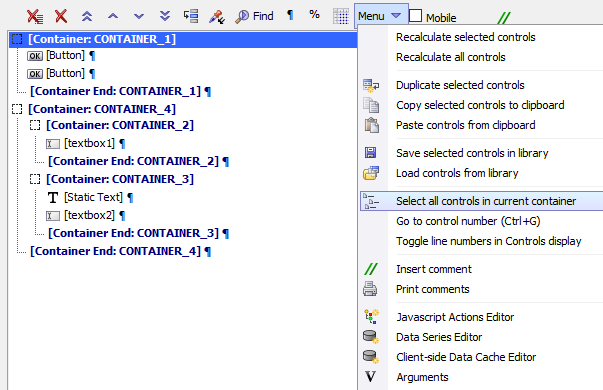The image size is (603, 390).
Task: Click the grid layout toolbar icon
Action: [x=341, y=17]
